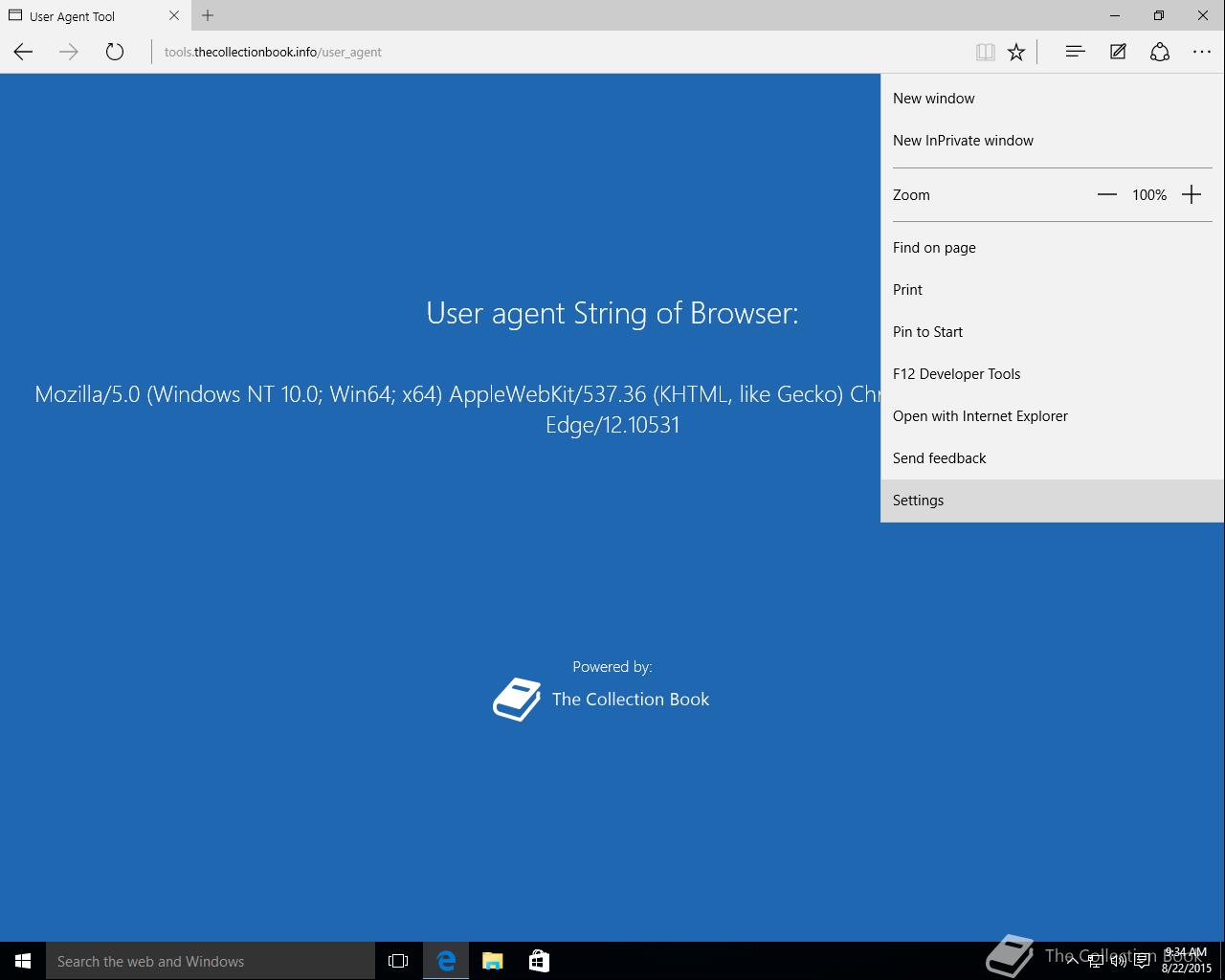Click the 100% zoom value
This screenshot has width=1225, height=980.
[x=1149, y=194]
